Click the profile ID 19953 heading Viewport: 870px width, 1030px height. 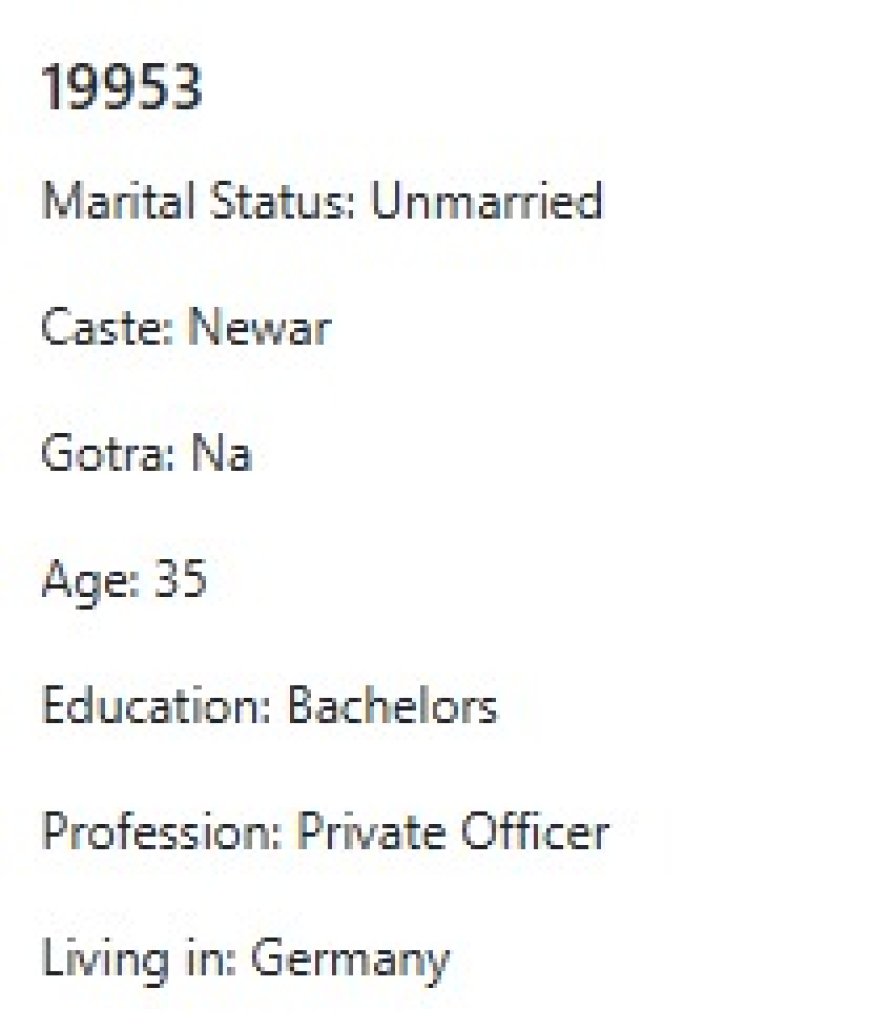[121, 88]
